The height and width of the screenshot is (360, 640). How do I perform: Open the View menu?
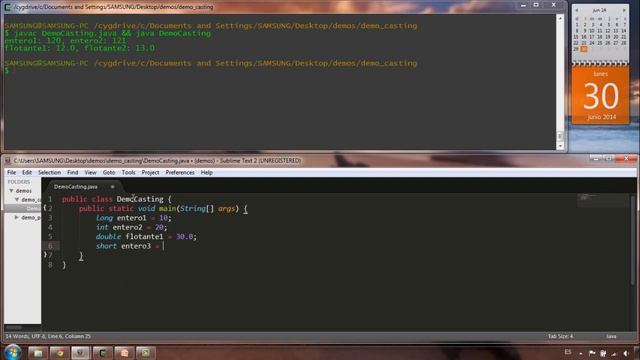click(x=91, y=172)
